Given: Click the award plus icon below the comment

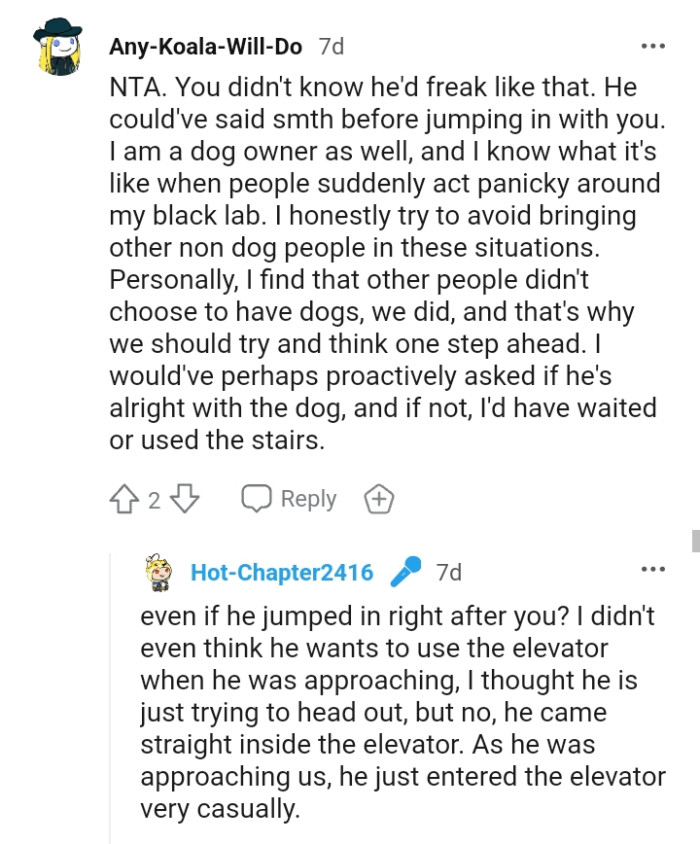Looking at the screenshot, I should point(381,498).
